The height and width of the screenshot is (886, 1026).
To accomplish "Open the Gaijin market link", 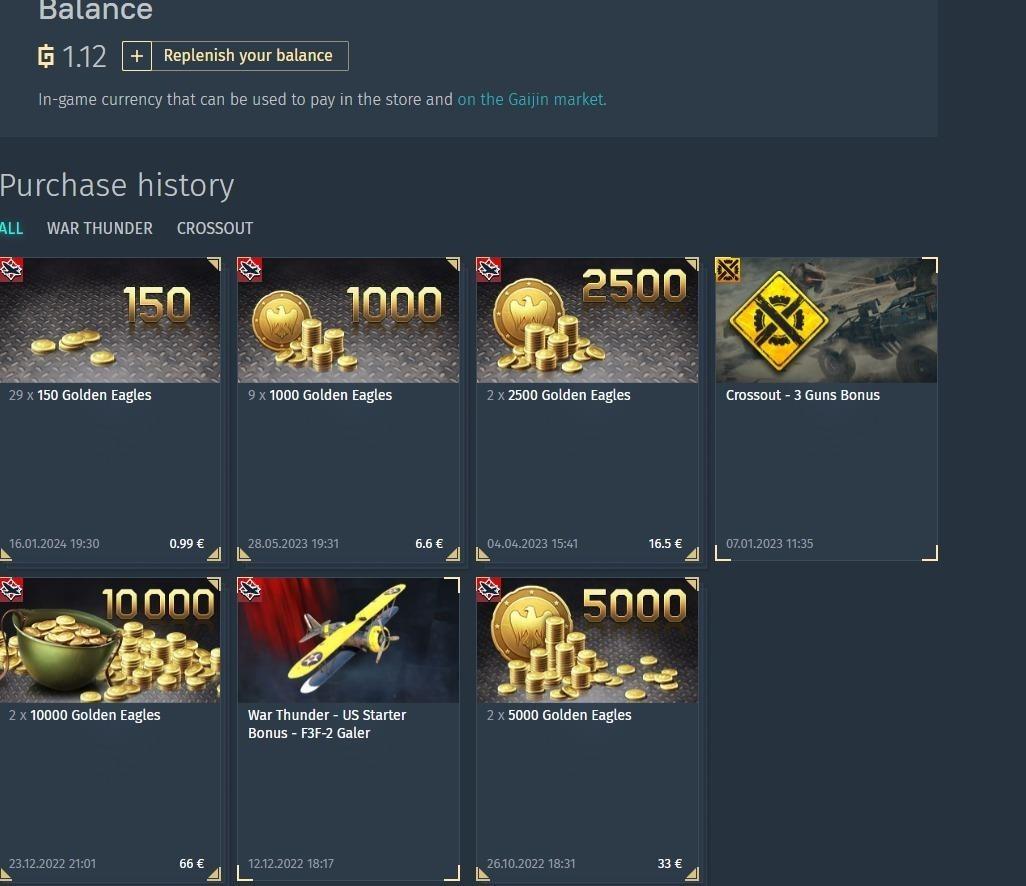I will tap(531, 99).
